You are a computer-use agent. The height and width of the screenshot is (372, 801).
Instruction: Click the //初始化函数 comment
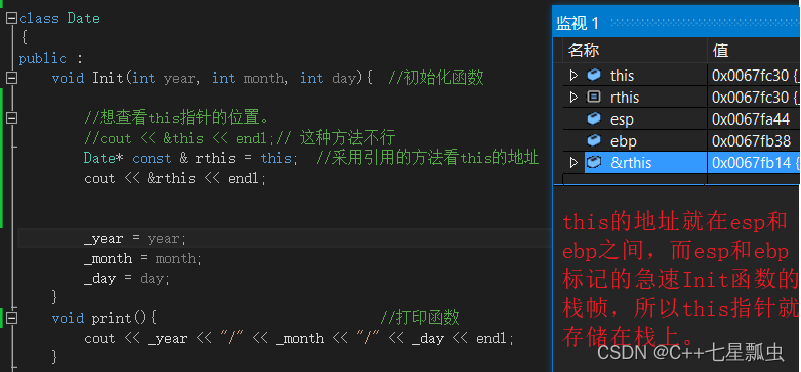pyautogui.click(x=435, y=78)
